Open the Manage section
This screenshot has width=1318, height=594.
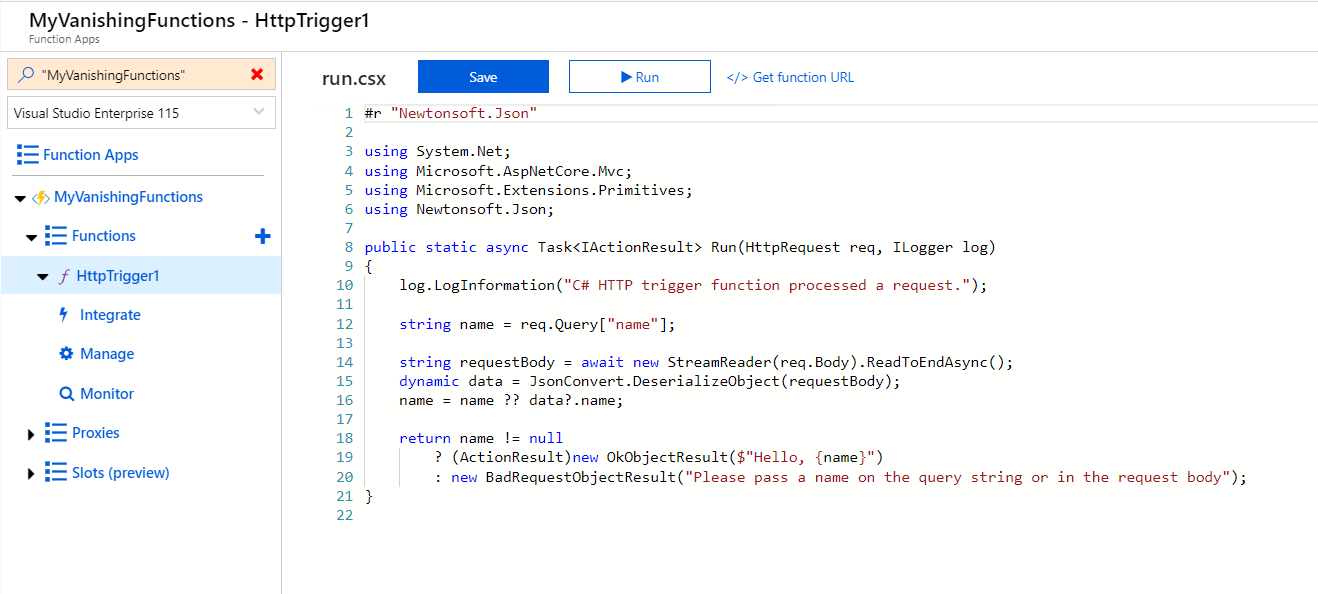(107, 354)
